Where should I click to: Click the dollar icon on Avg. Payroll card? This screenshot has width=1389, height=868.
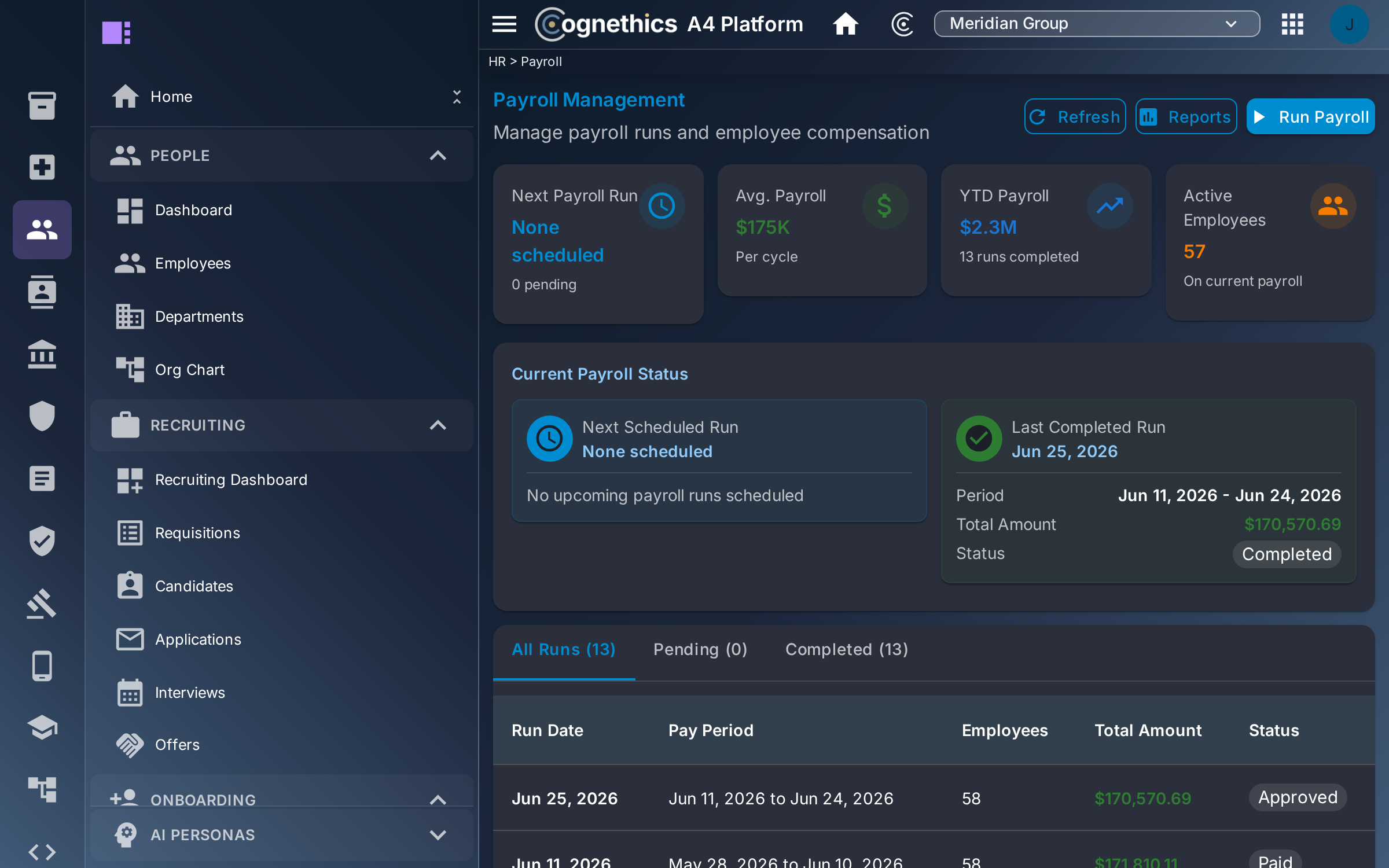click(x=885, y=206)
